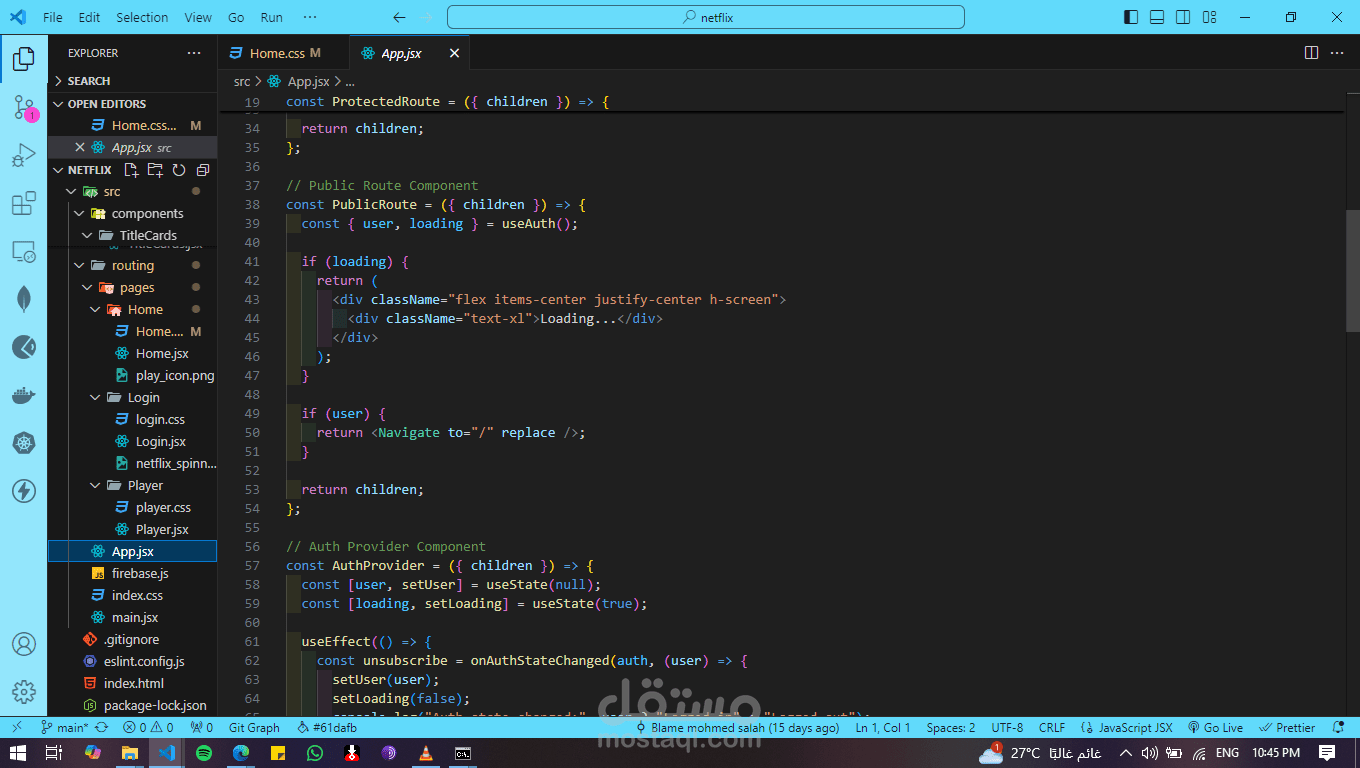Open the Explorer view in activity bar
Viewport: 1360px width, 768px height.
click(x=24, y=60)
